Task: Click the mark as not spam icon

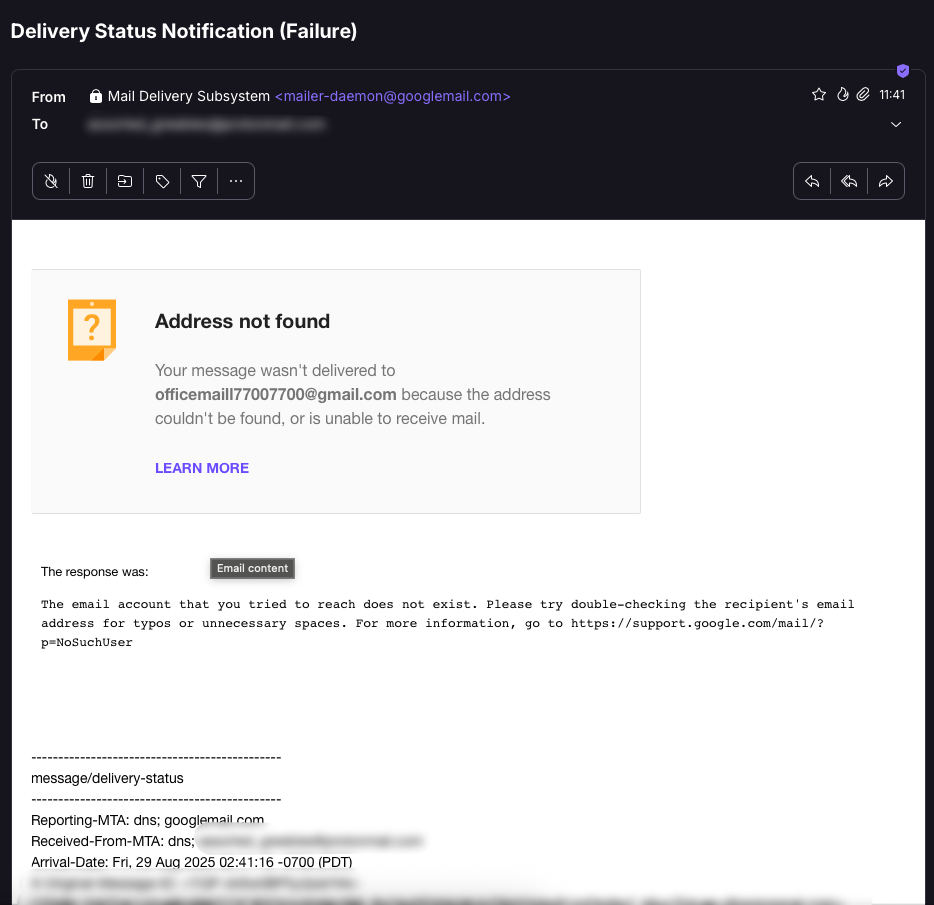Action: 51,181
